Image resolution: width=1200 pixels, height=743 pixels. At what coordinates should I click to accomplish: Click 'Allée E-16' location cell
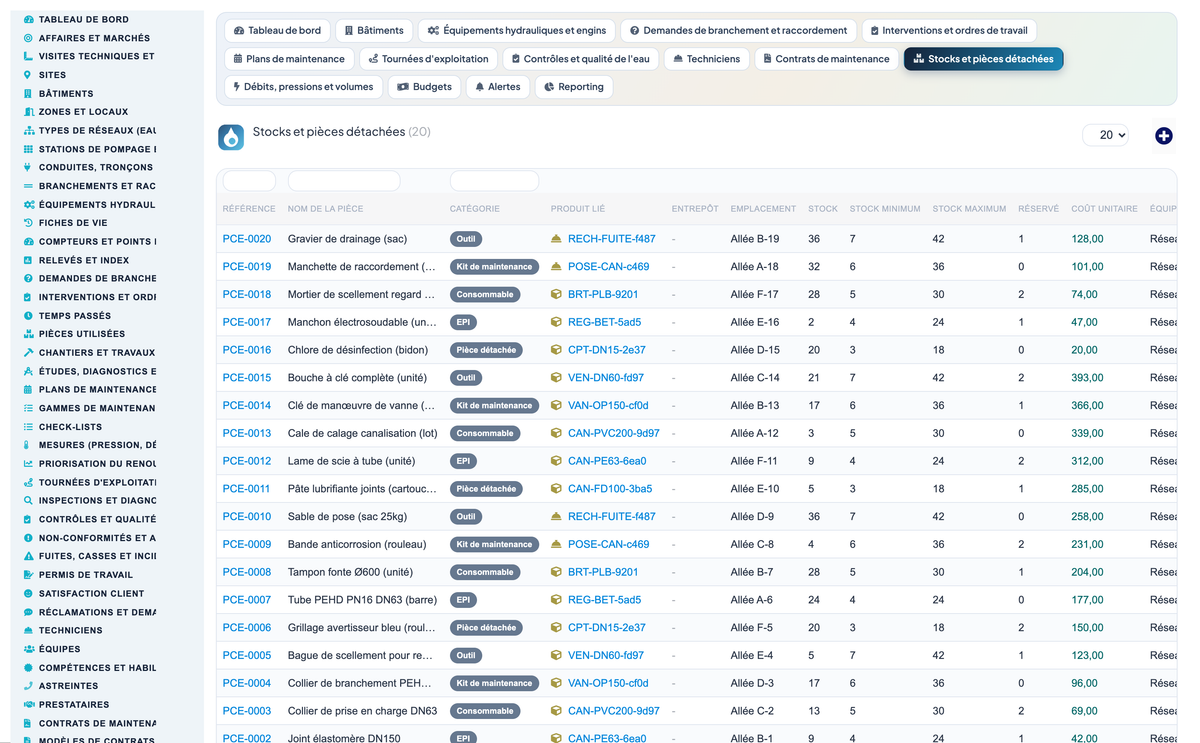(755, 323)
